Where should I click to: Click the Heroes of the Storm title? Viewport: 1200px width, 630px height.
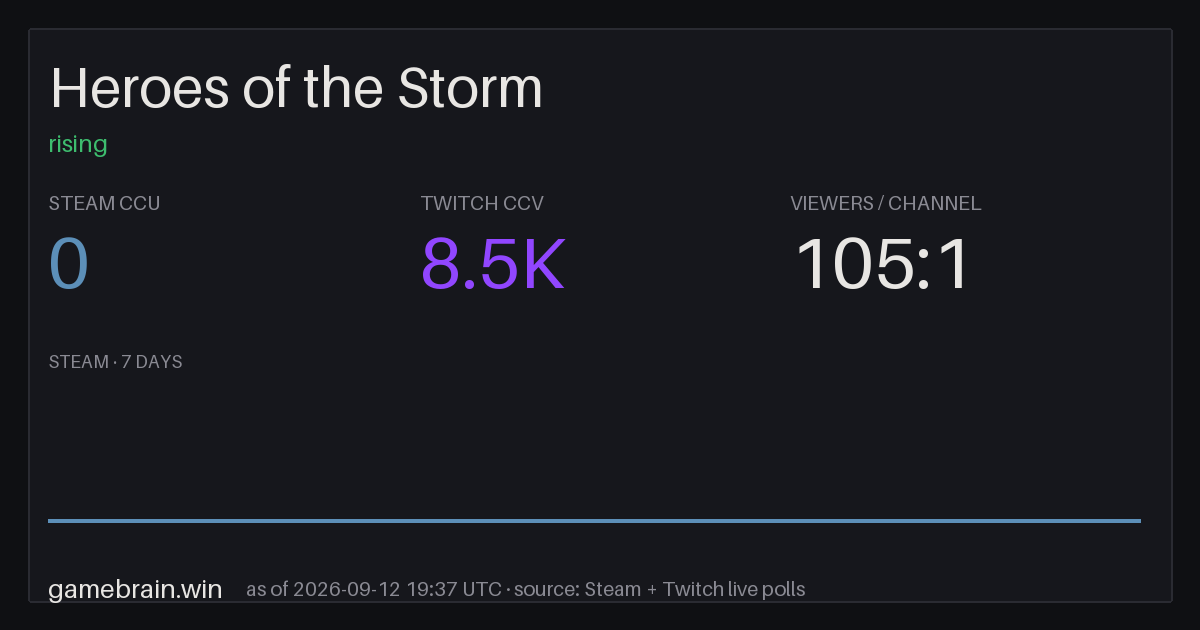pyautogui.click(x=296, y=88)
